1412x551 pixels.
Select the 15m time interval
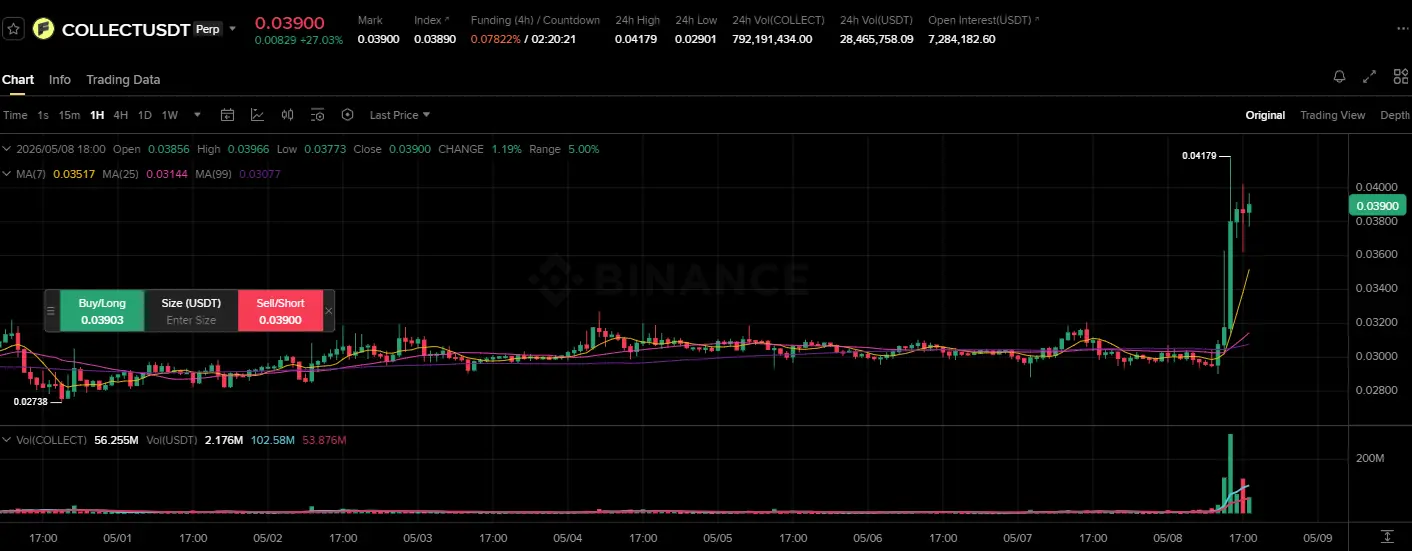(x=69, y=115)
